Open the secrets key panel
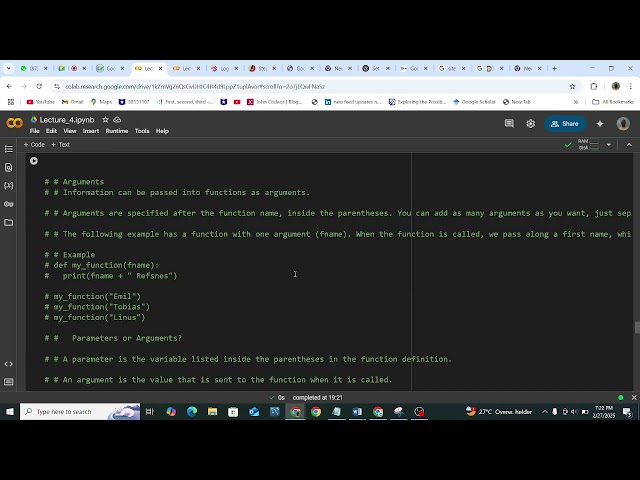Screen dimensions: 640x480 pyautogui.click(x=9, y=204)
